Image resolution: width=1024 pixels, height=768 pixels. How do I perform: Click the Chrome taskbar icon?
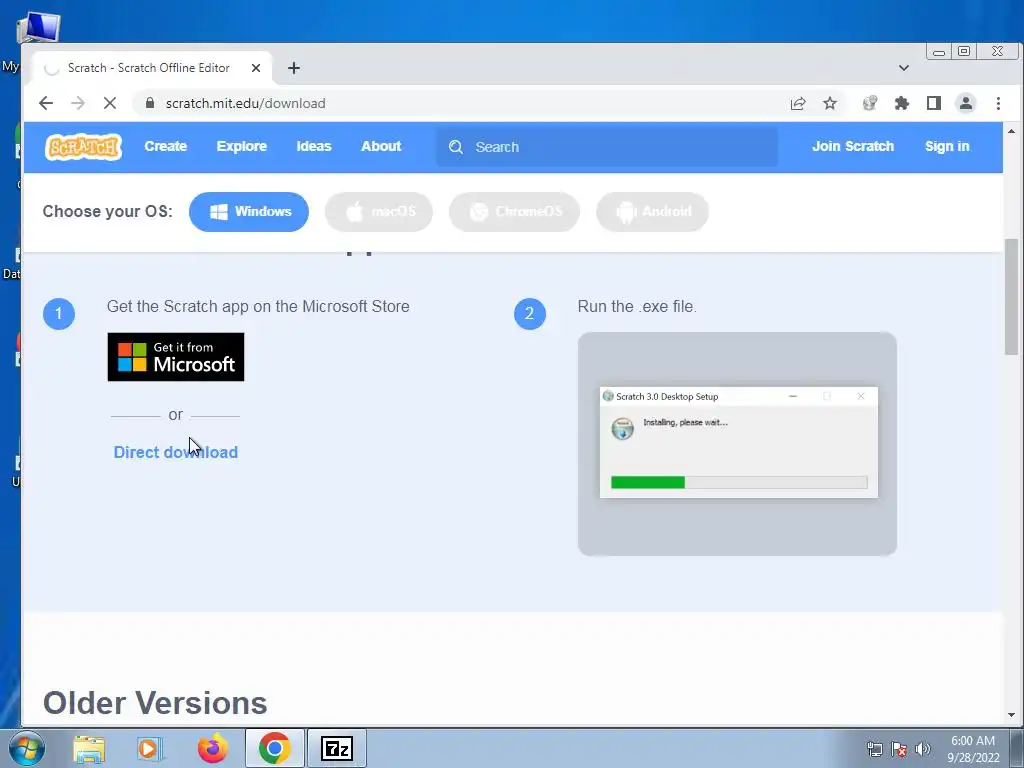click(x=274, y=748)
